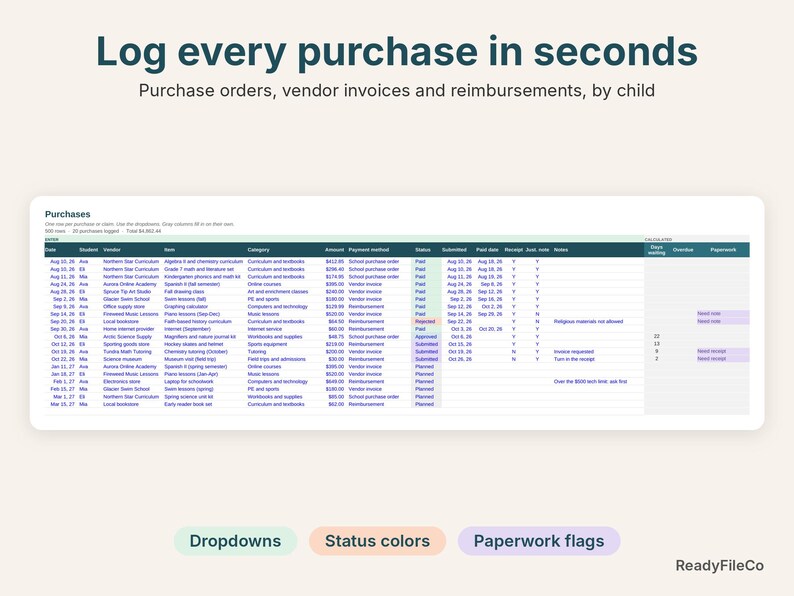Click the Sports equipment category cell
Image resolution: width=794 pixels, height=596 pixels.
tap(267, 344)
